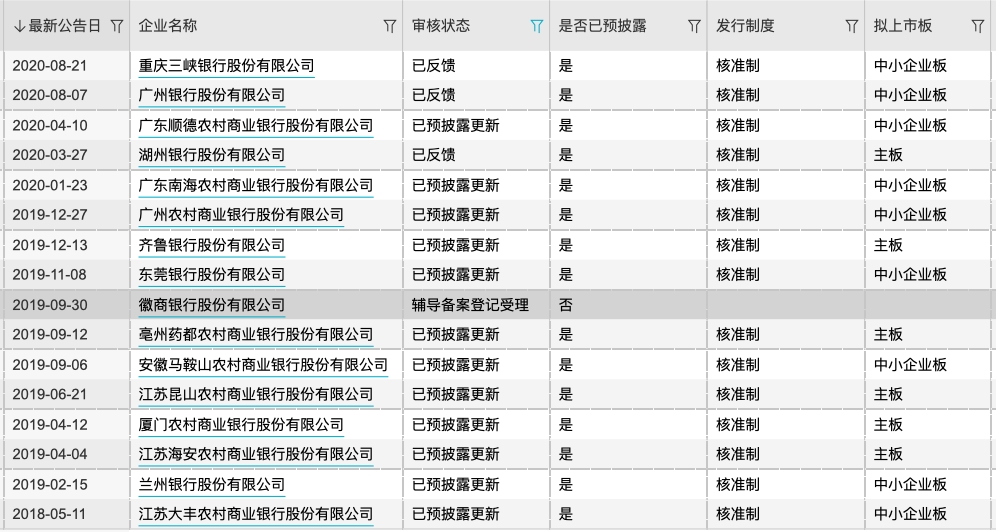Open 广东南海农村商业银行股份有限公司 link
996x532 pixels.
pyautogui.click(x=255, y=185)
